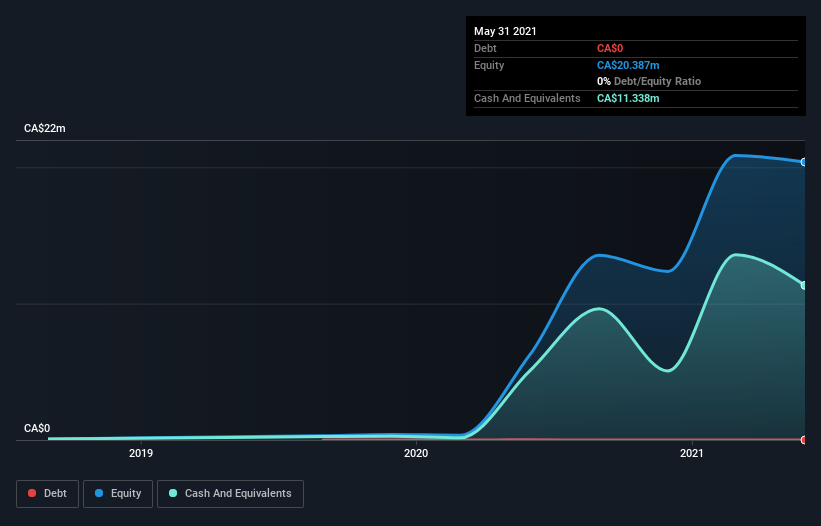The image size is (821, 526).
Task: Toggle the Equity legend button
Action: tap(118, 494)
